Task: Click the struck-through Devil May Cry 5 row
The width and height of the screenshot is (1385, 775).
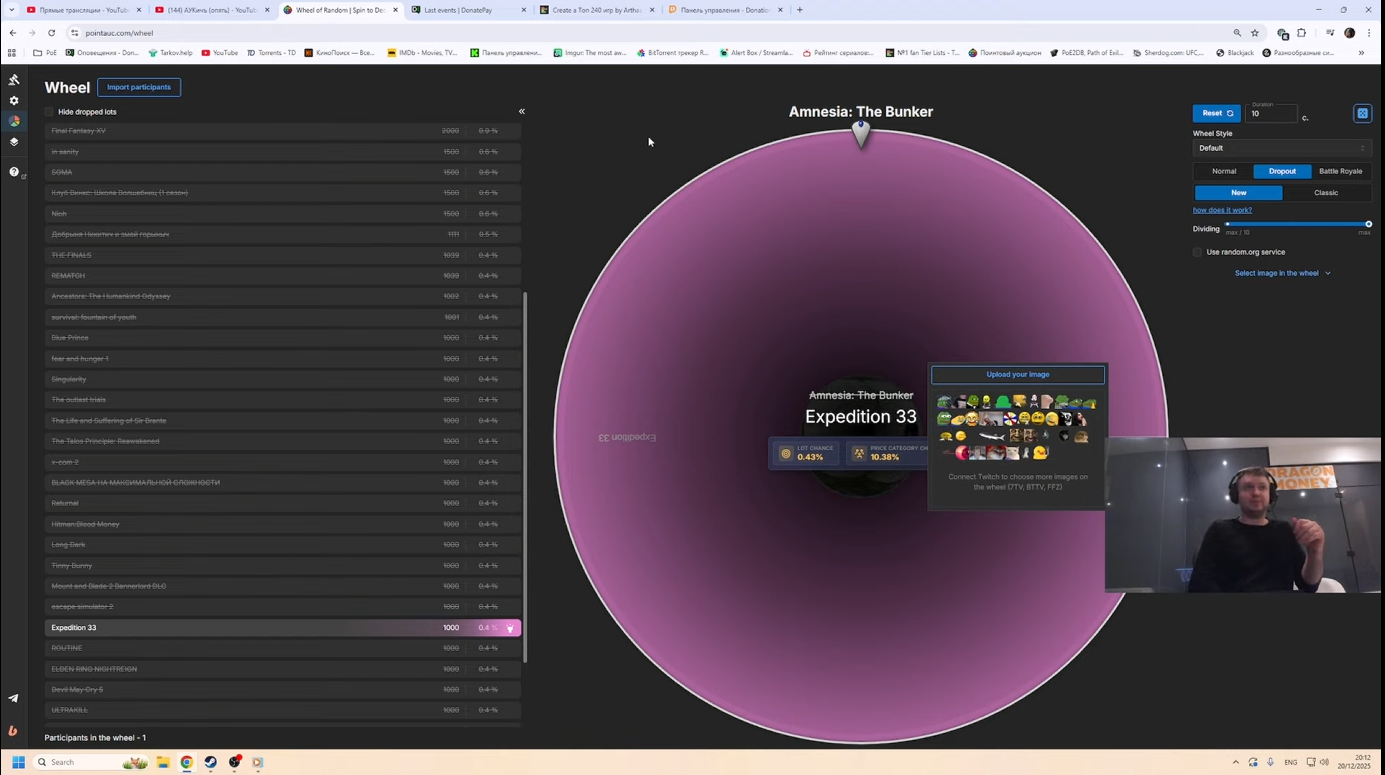Action: pos(283,690)
